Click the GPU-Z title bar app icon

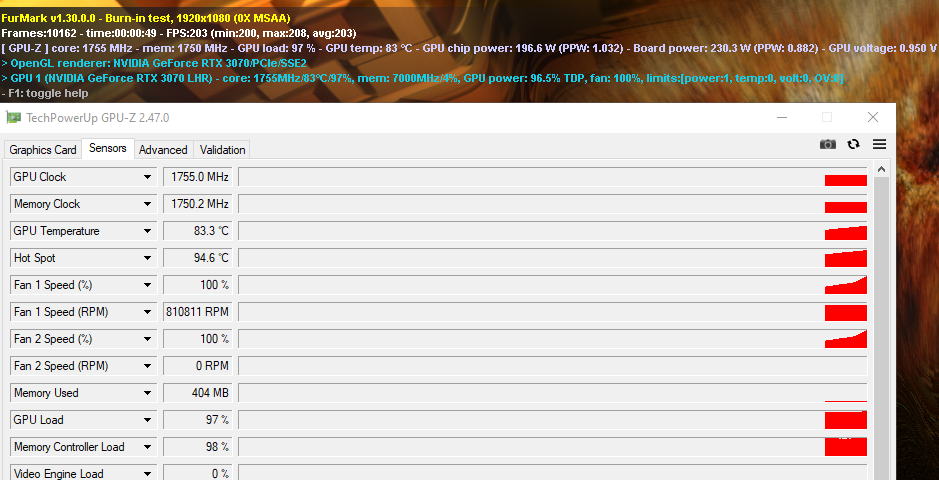tap(13, 118)
